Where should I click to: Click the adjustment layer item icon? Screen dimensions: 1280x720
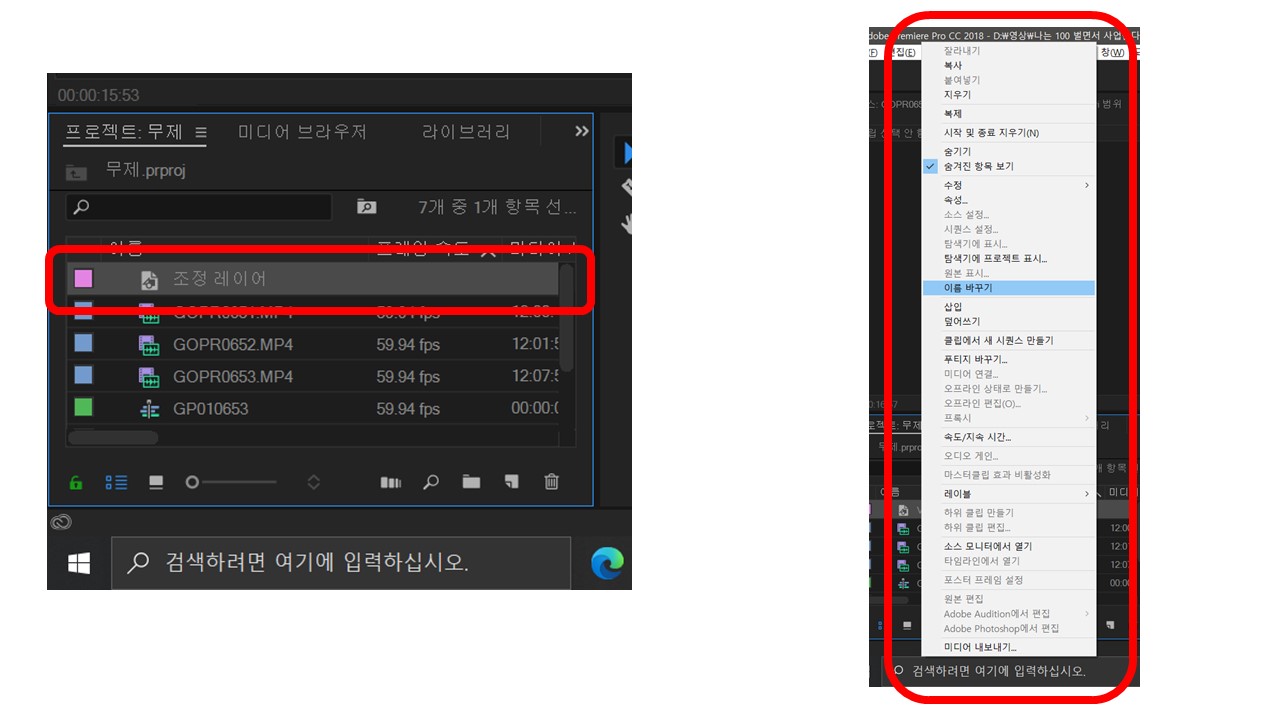[150, 279]
